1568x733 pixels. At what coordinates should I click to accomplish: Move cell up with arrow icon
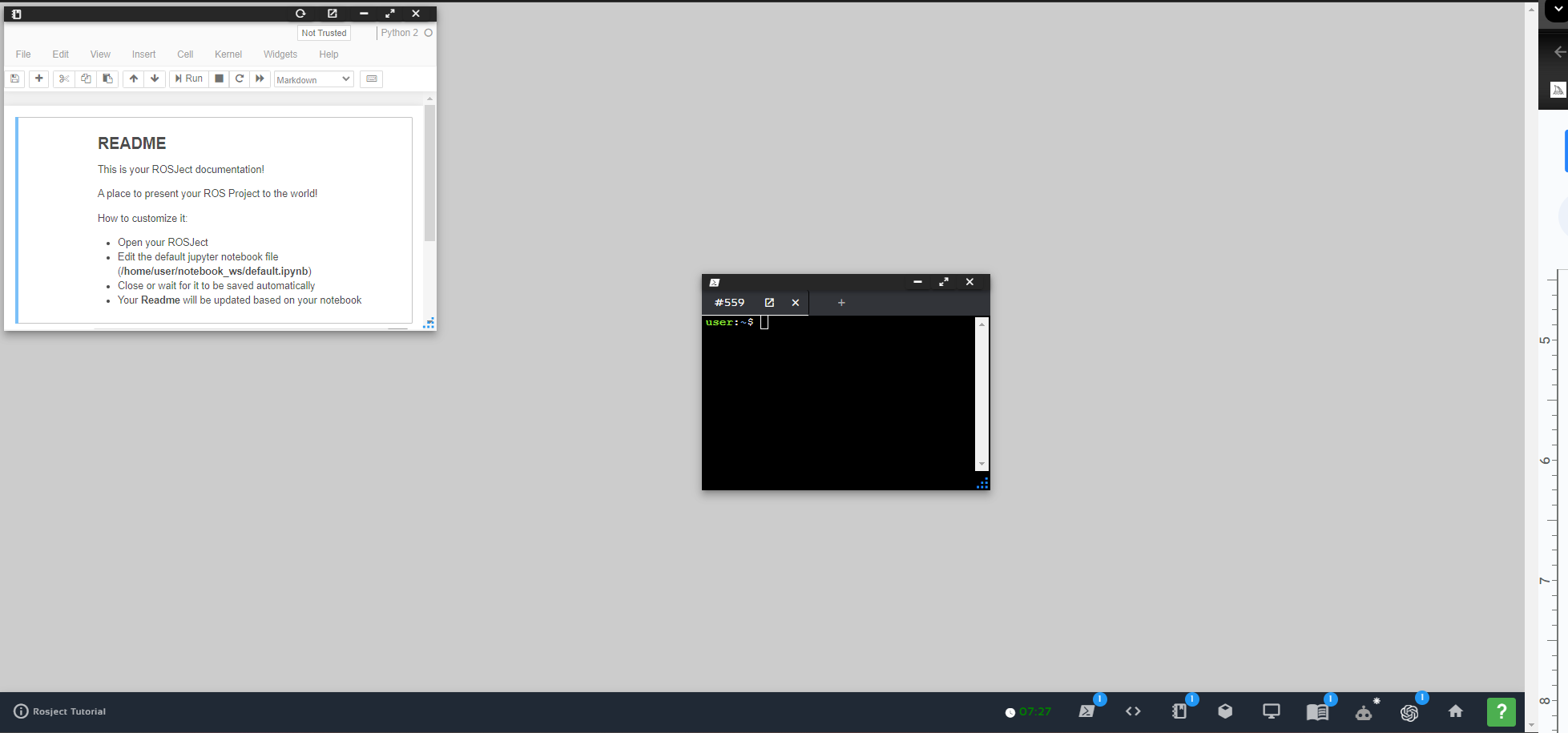134,79
